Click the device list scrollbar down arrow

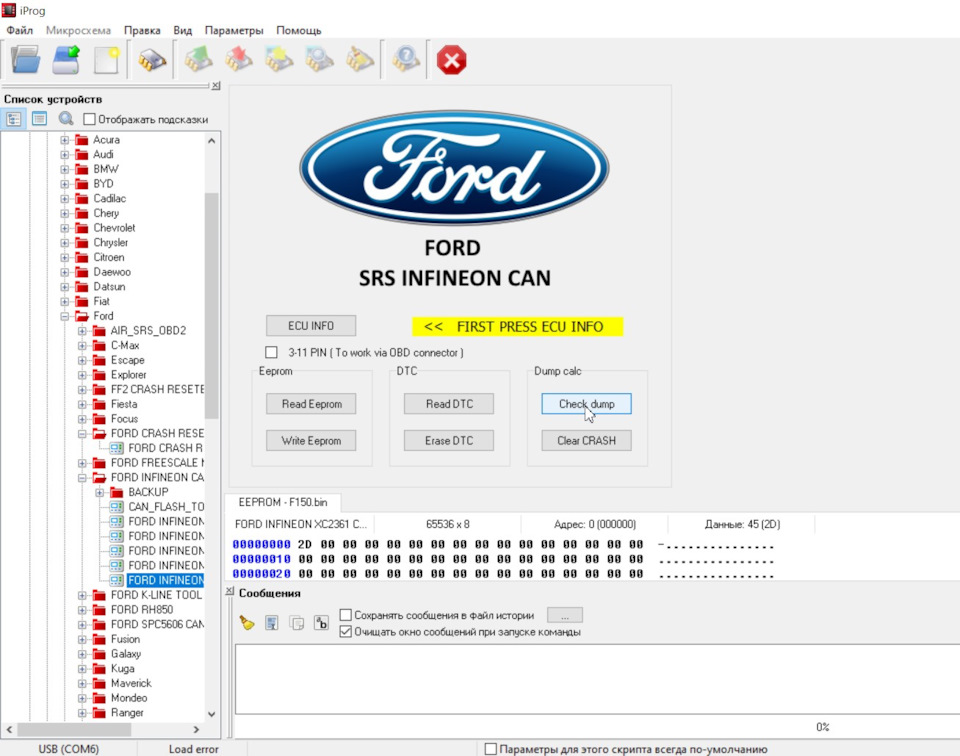[x=211, y=714]
